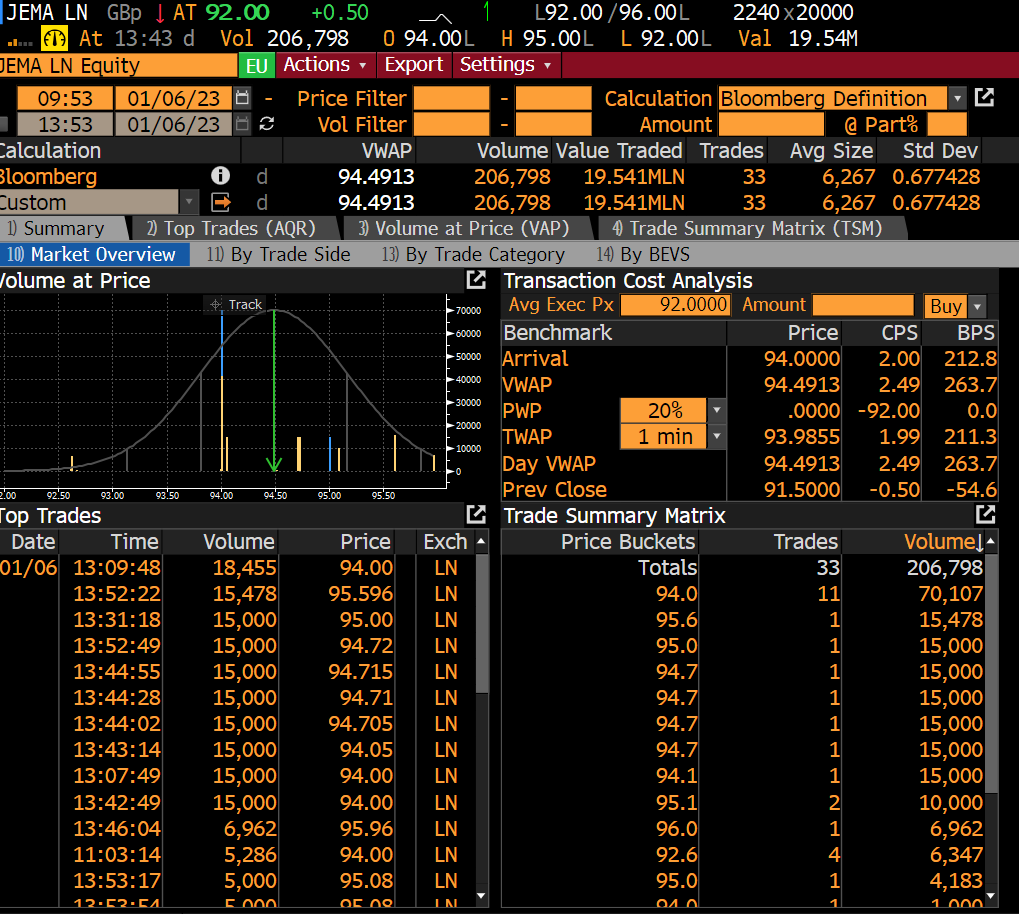The width and height of the screenshot is (1019, 914).
Task: Click the PWP 20% value field
Action: click(664, 410)
